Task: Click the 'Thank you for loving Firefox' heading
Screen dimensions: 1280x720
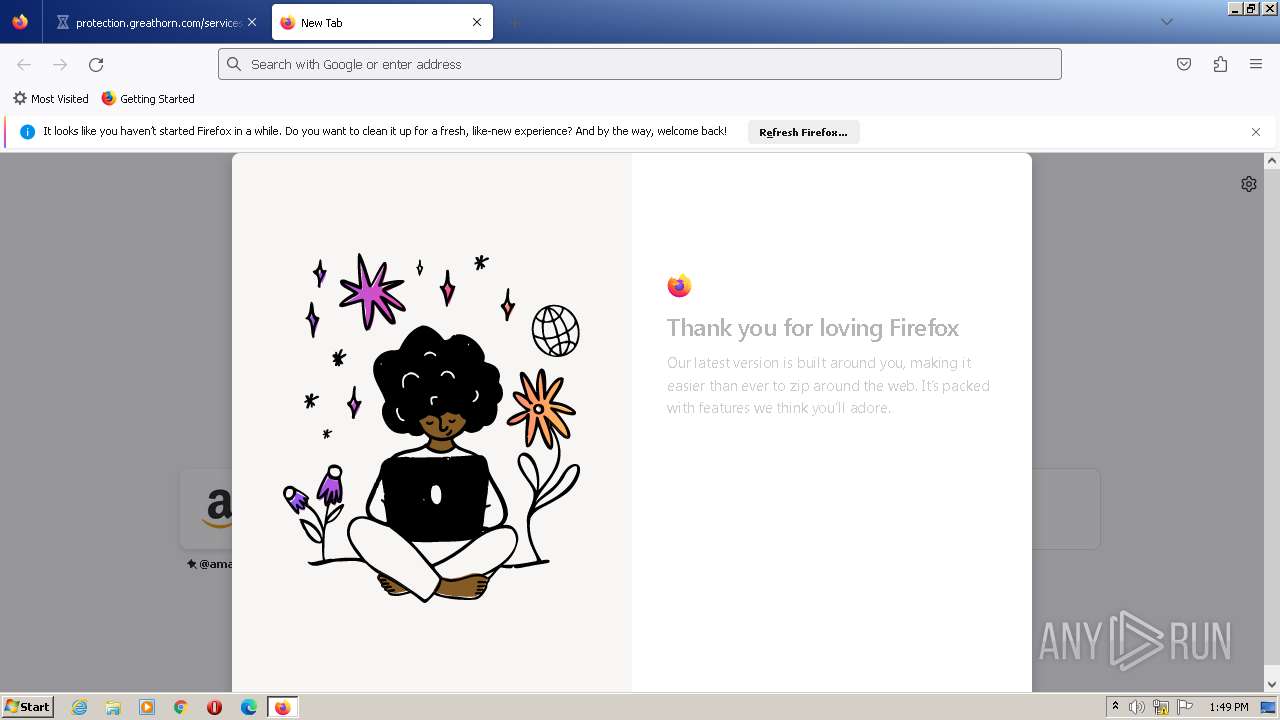Action: [x=813, y=328]
